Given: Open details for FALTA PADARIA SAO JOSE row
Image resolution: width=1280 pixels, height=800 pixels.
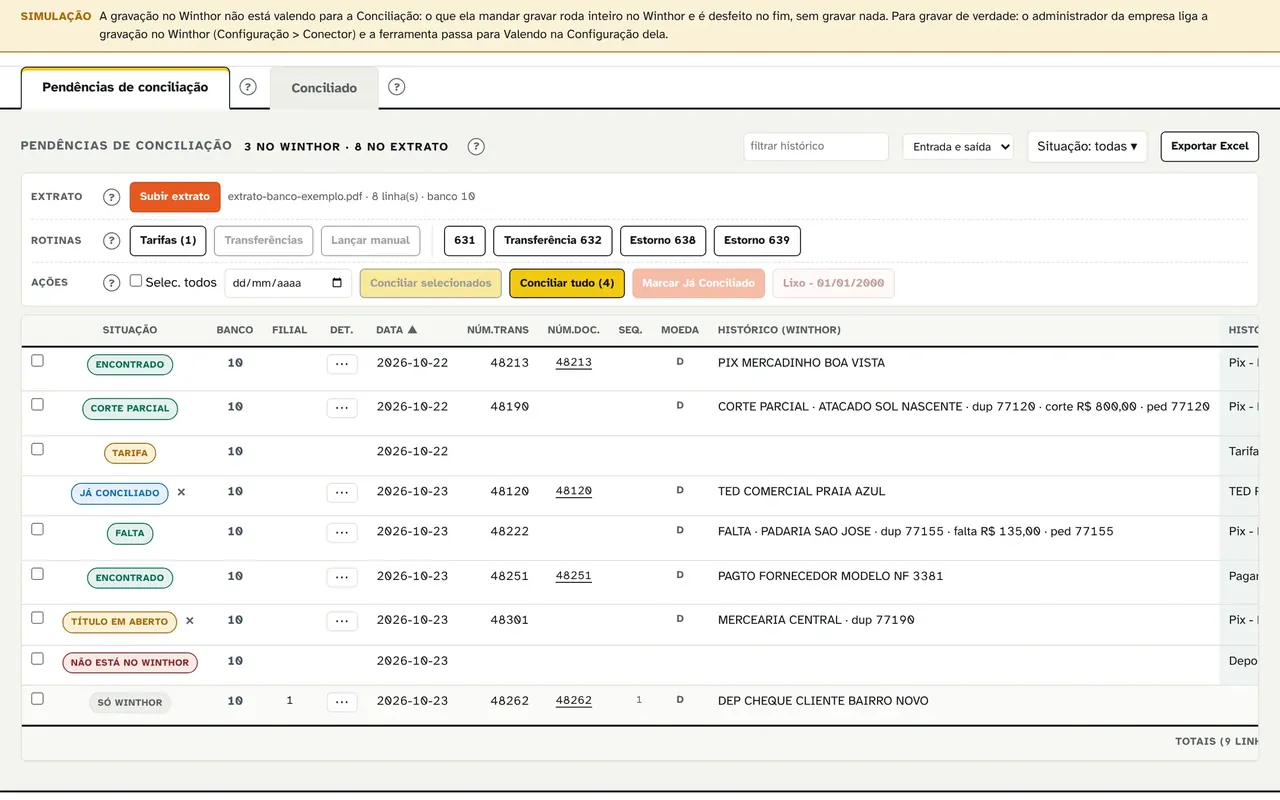Looking at the screenshot, I should click(x=342, y=532).
